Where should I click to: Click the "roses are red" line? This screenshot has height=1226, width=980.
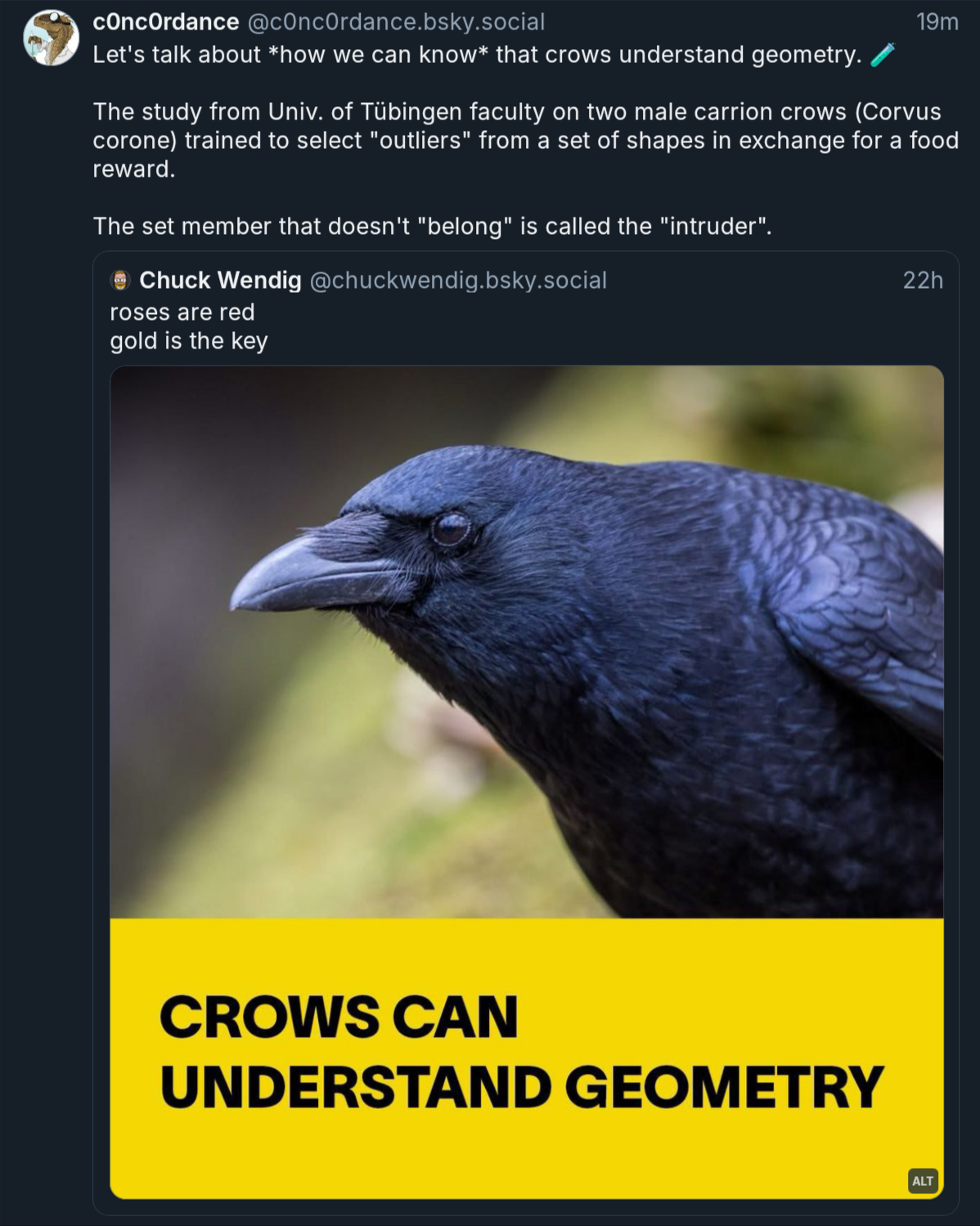(182, 312)
